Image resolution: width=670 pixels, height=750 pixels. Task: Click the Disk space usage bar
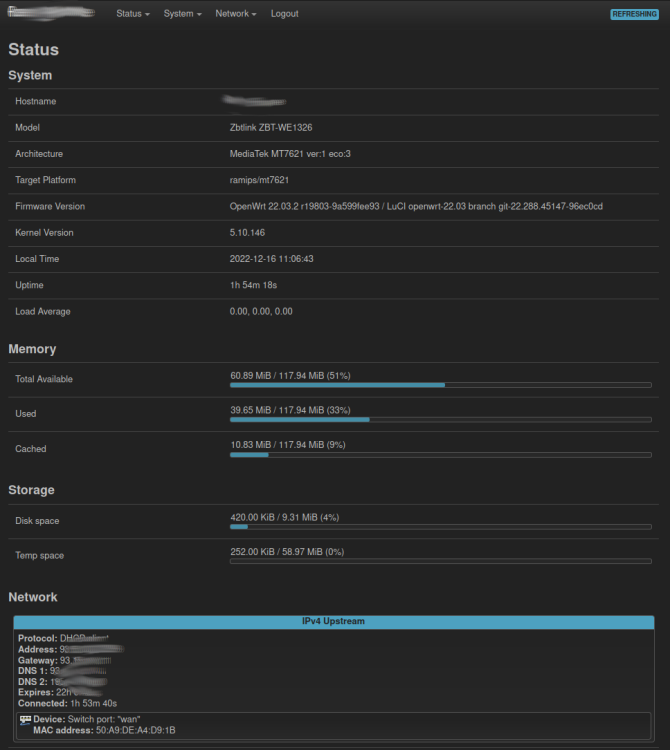(440, 526)
